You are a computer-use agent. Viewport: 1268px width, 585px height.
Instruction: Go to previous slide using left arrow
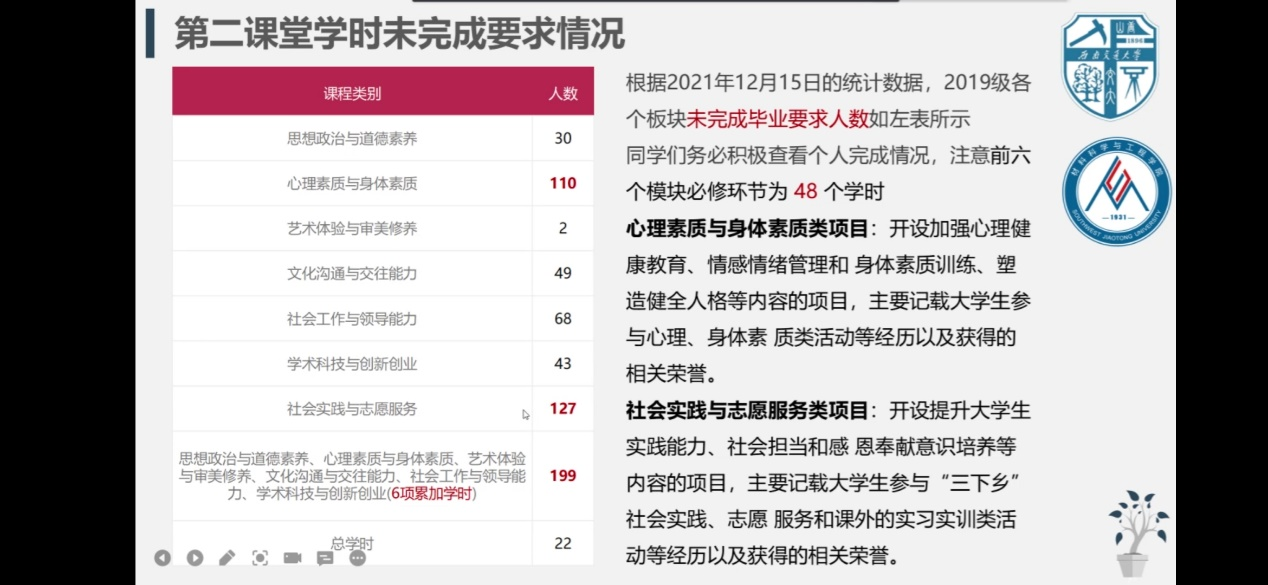[162, 558]
